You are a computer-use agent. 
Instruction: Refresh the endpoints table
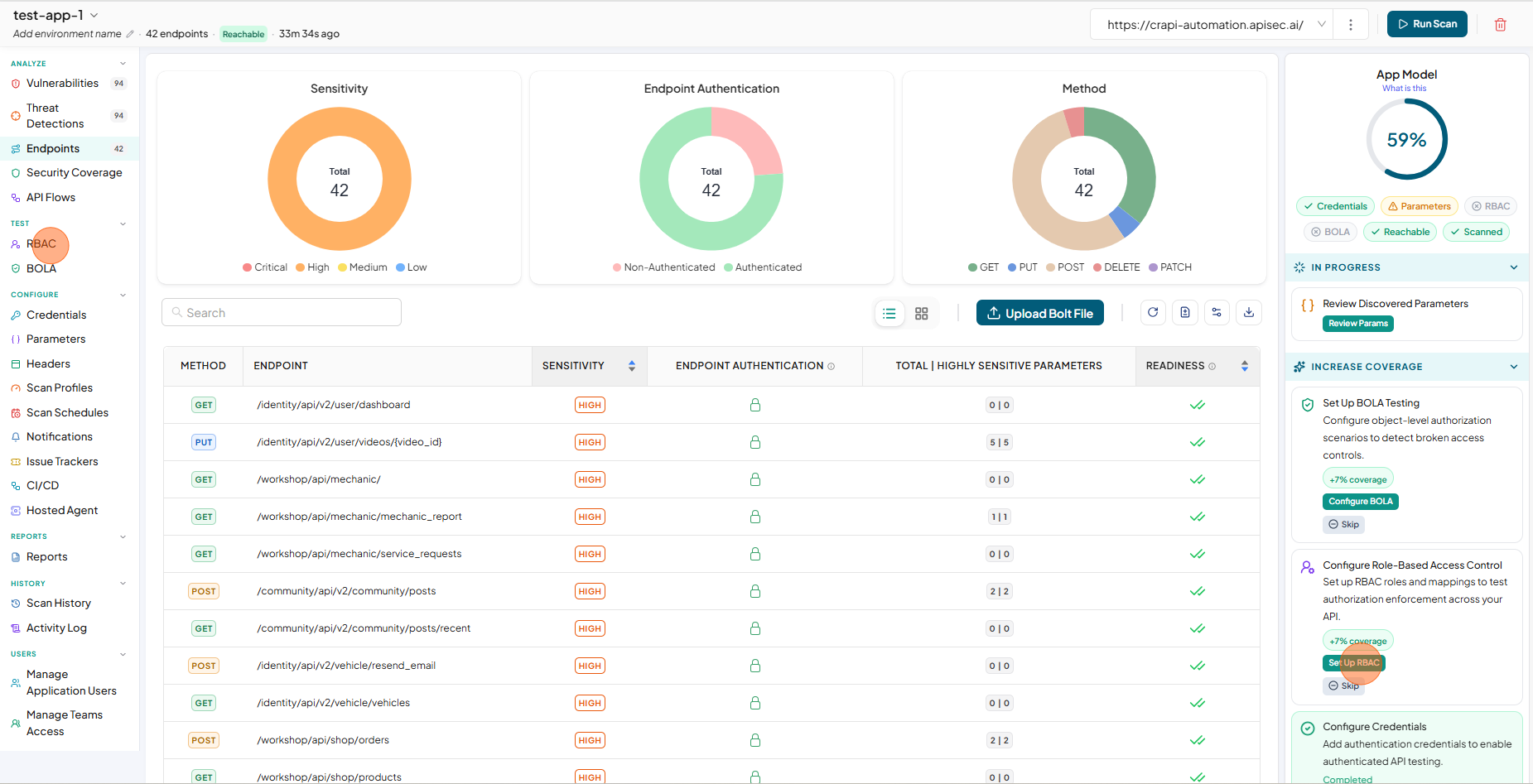point(1153,312)
